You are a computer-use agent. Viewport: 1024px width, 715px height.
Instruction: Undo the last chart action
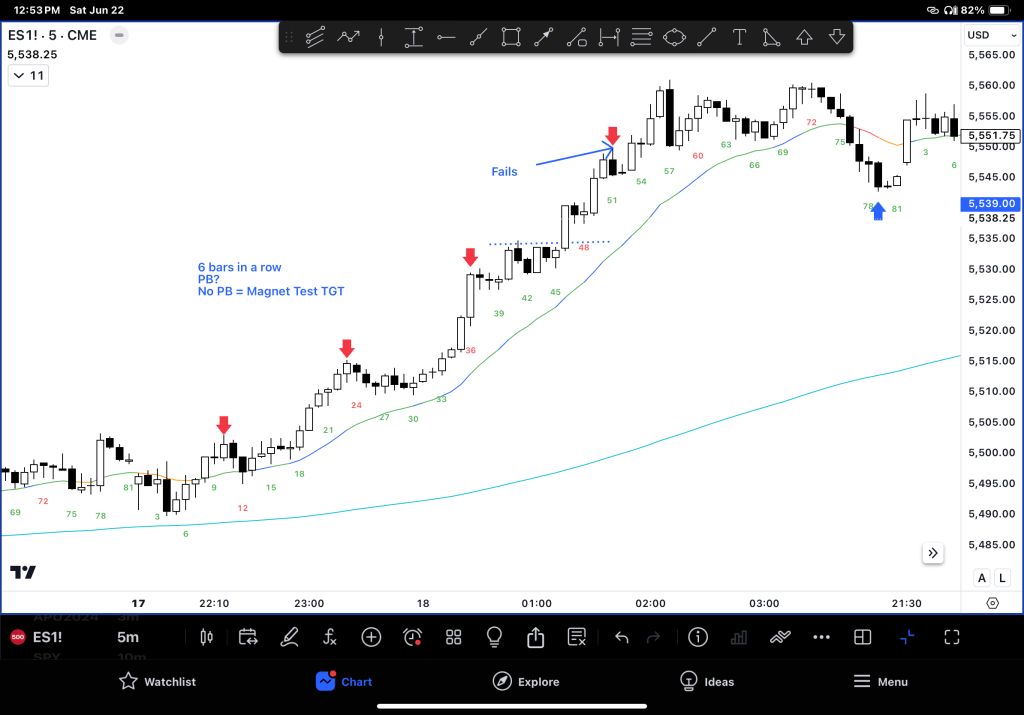621,637
